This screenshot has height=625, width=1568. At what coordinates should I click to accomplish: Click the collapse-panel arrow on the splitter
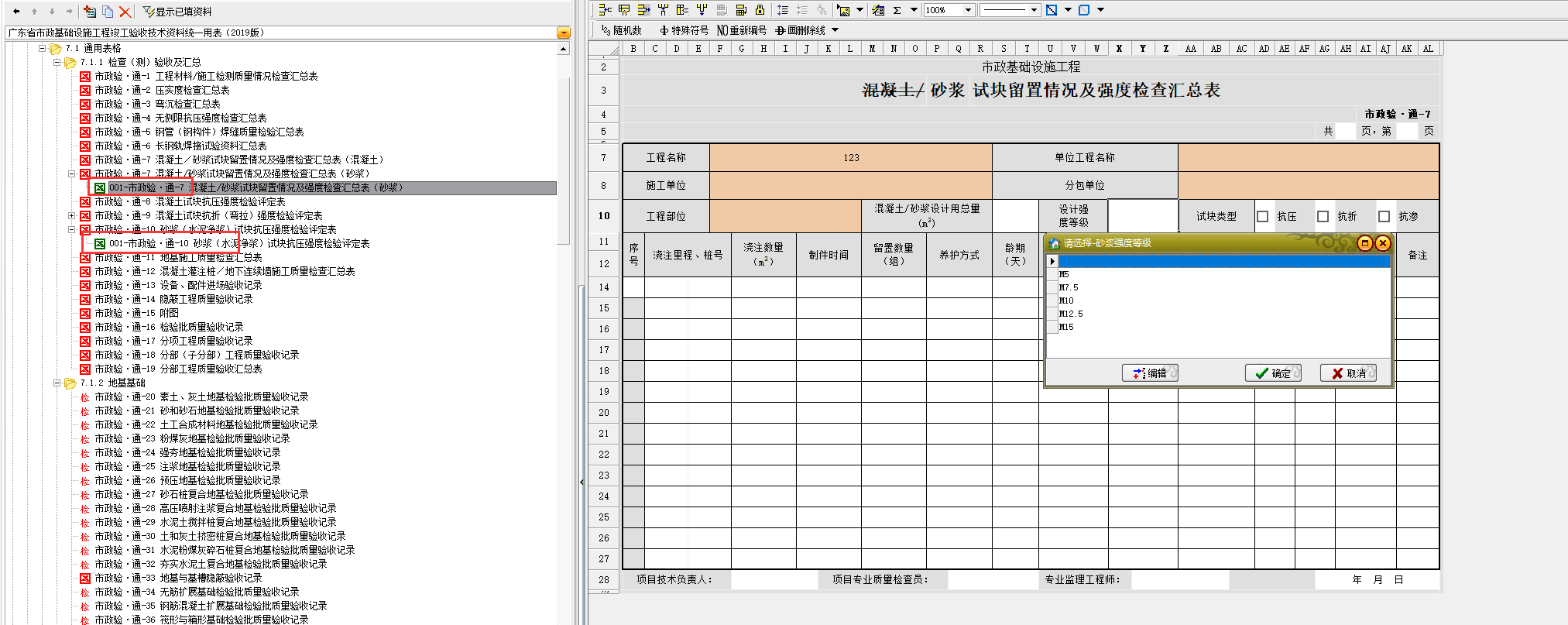[582, 482]
